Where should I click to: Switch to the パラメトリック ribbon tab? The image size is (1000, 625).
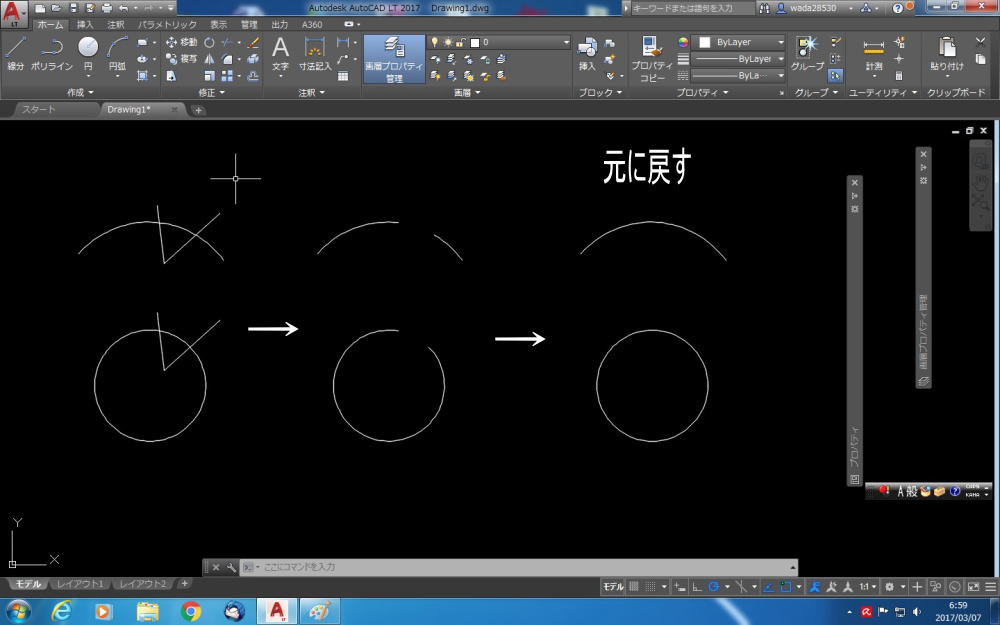click(167, 24)
